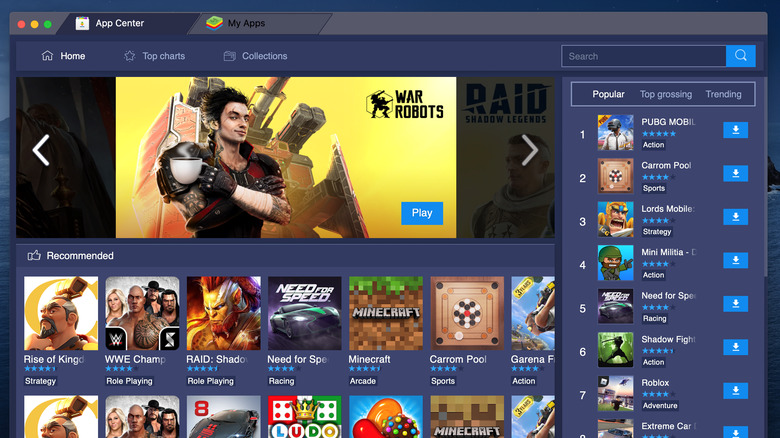Open Carrom Pool icon in popular list
This screenshot has width=780, height=438.
(x=615, y=176)
